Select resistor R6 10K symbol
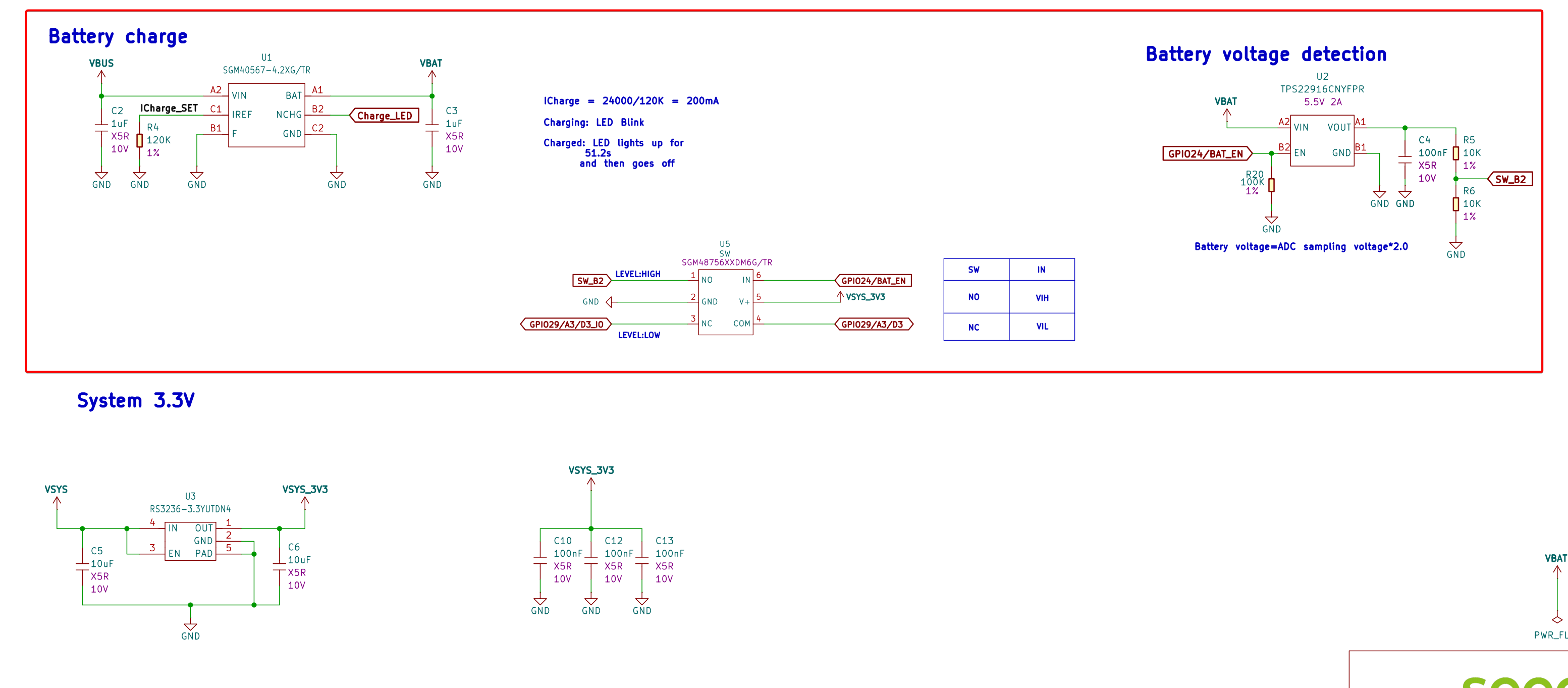 [x=1456, y=204]
